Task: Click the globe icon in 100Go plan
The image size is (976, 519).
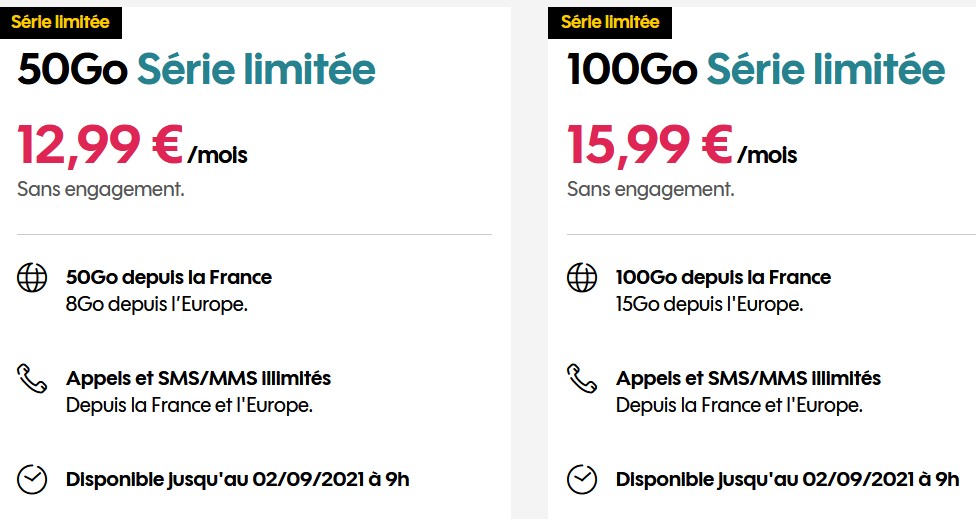Action: [x=582, y=278]
